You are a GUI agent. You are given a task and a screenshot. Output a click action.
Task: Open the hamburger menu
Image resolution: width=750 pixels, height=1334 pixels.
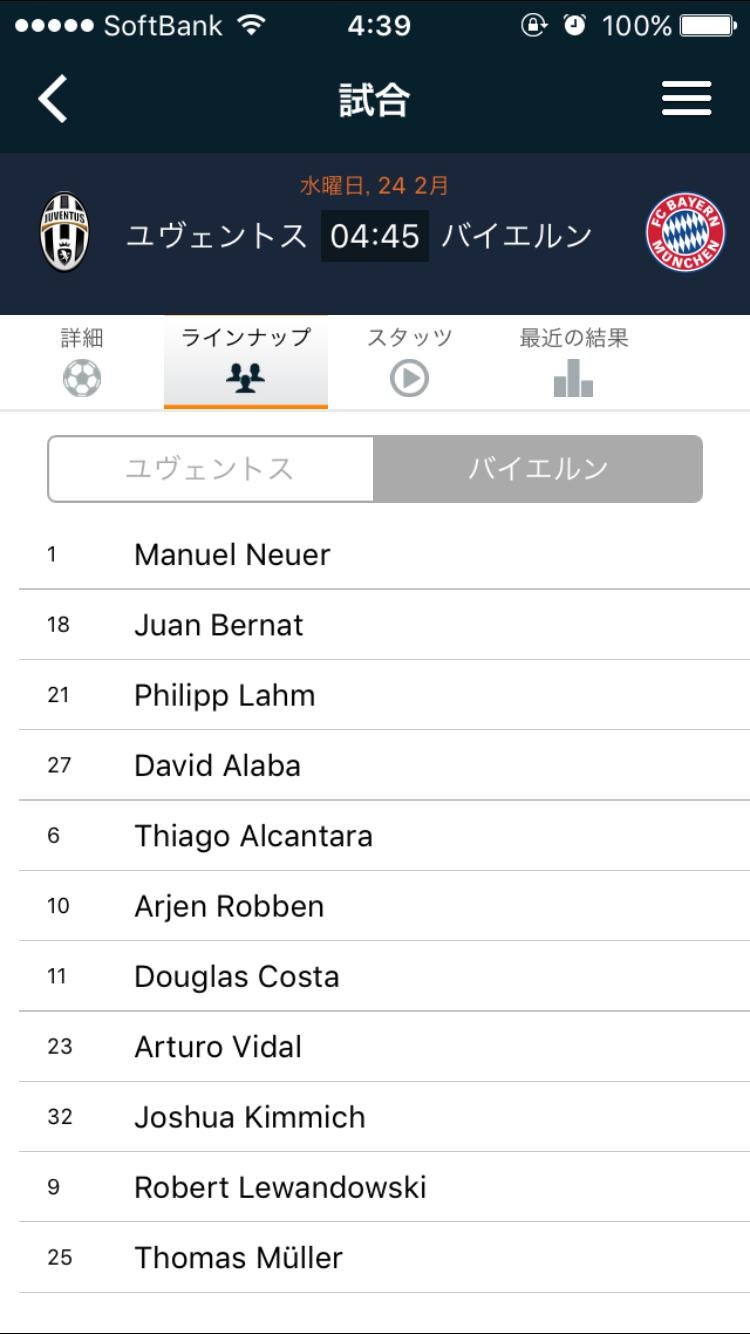(x=686, y=99)
